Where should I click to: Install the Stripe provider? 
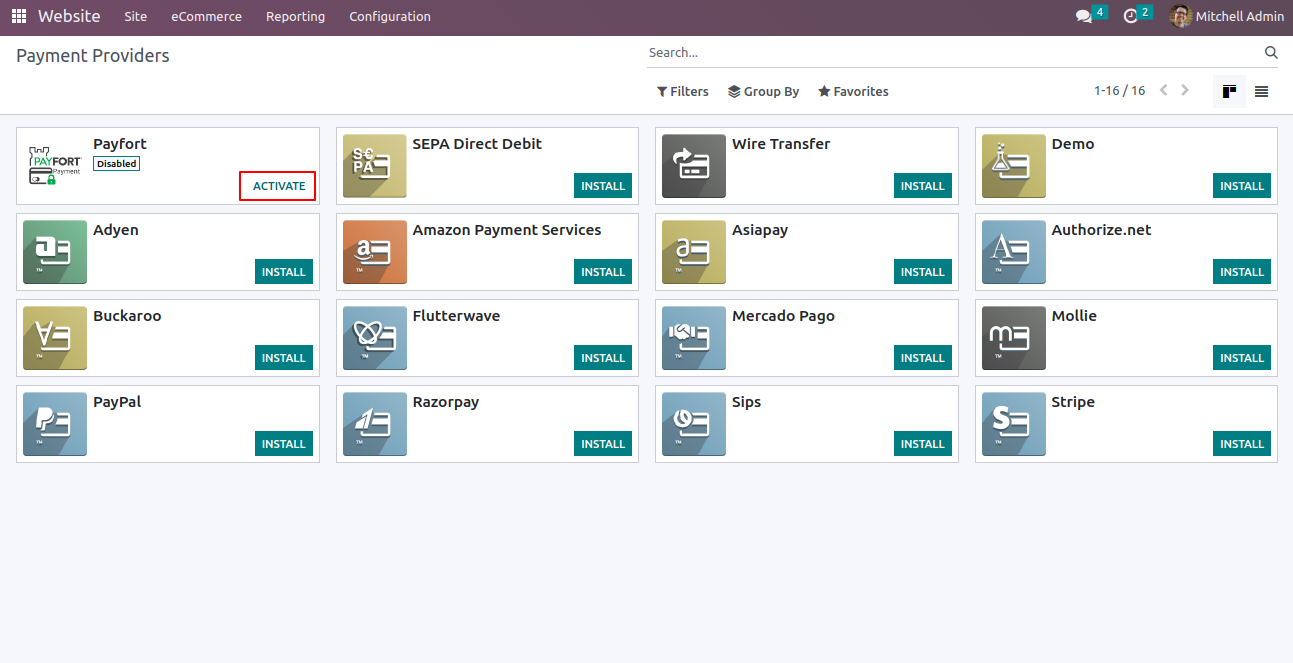1242,444
